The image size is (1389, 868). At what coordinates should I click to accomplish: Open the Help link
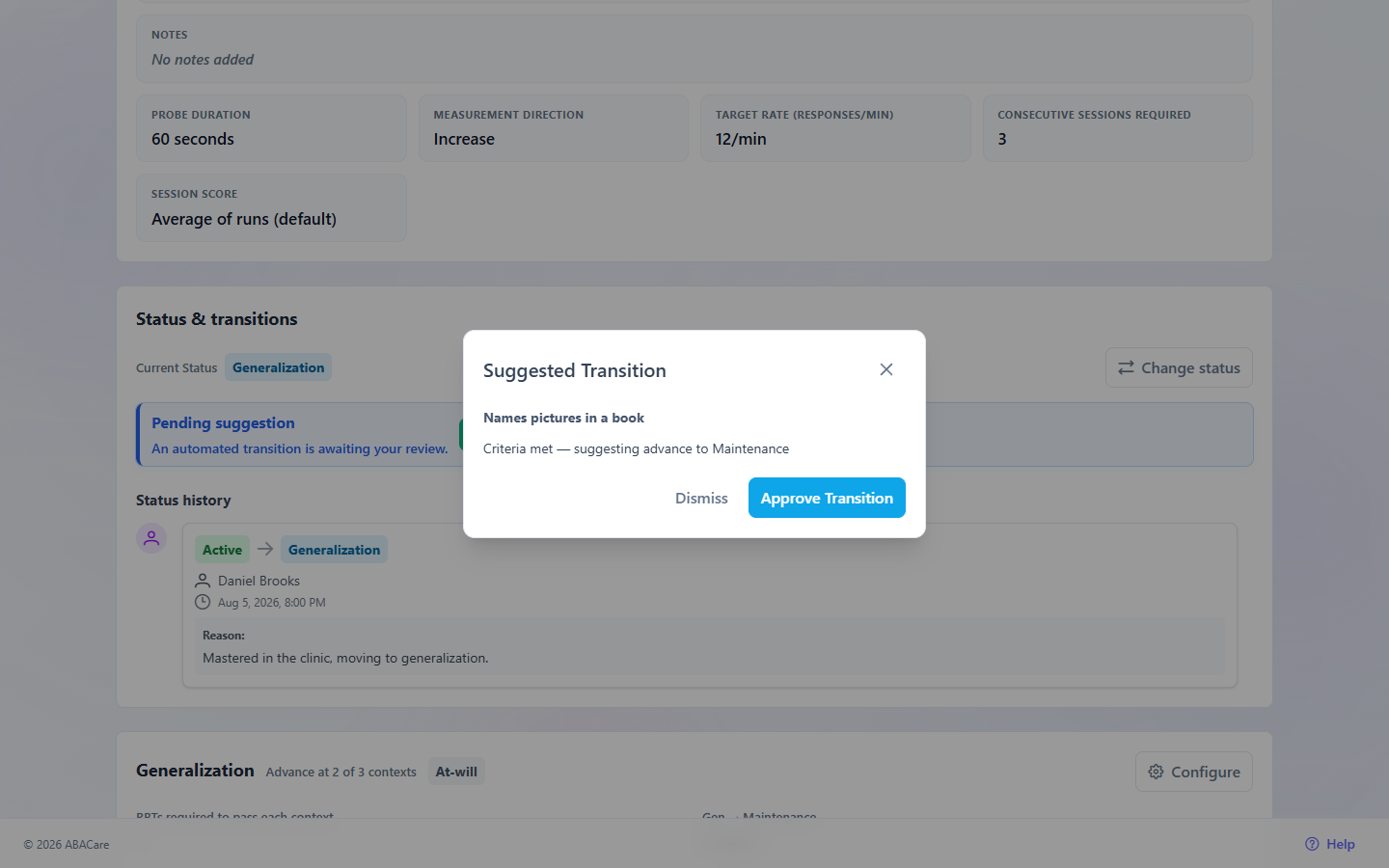click(1330, 844)
